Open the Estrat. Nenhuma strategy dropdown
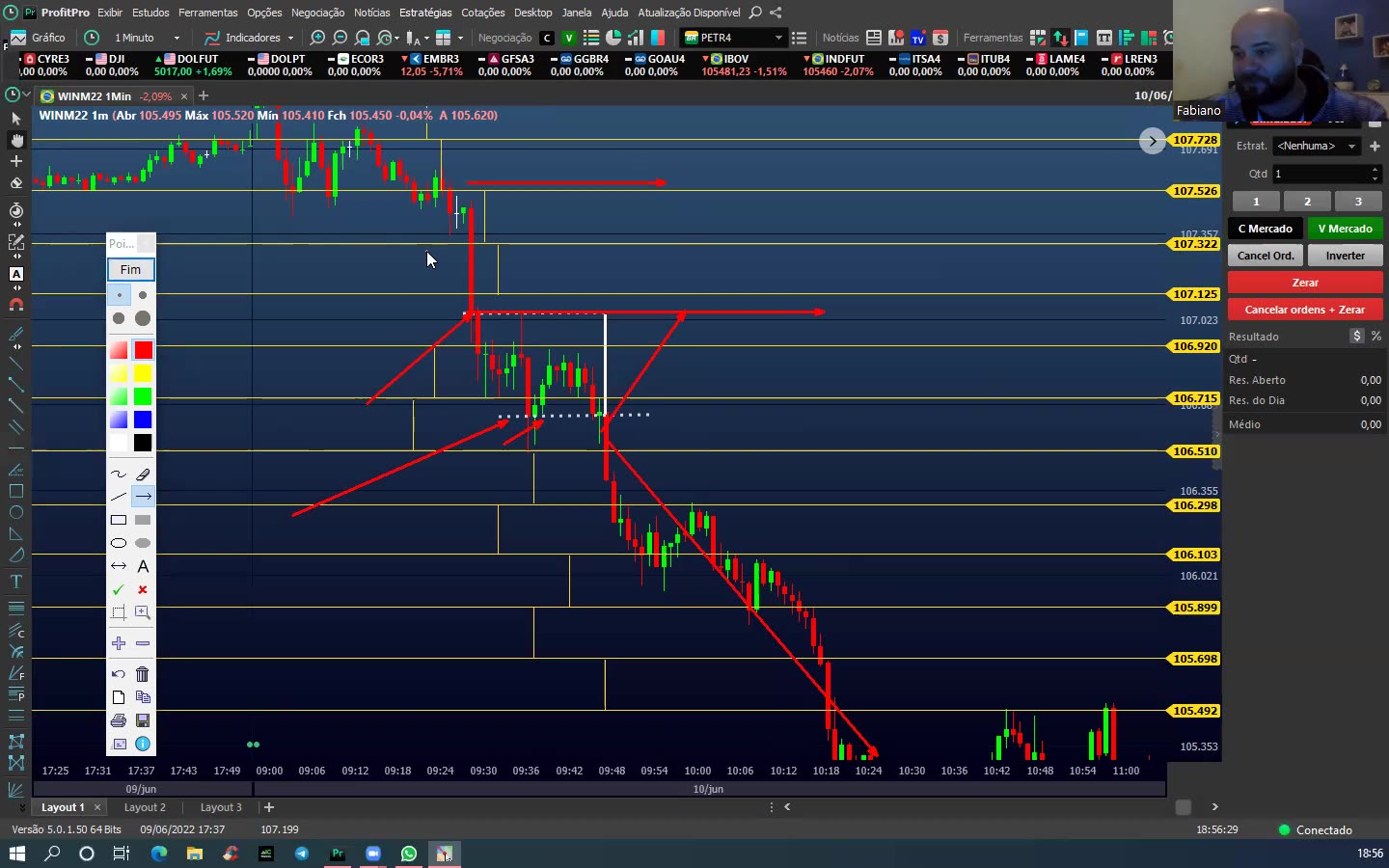The width and height of the screenshot is (1389, 868). pyautogui.click(x=1316, y=146)
